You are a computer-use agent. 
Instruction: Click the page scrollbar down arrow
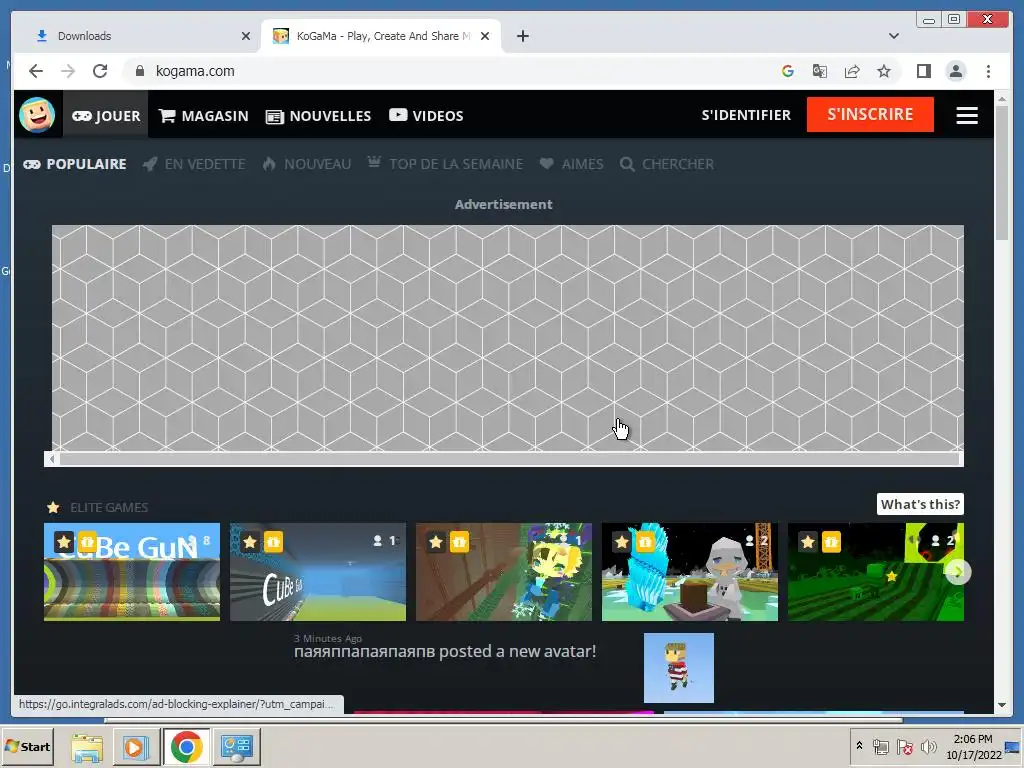[x=1002, y=705]
